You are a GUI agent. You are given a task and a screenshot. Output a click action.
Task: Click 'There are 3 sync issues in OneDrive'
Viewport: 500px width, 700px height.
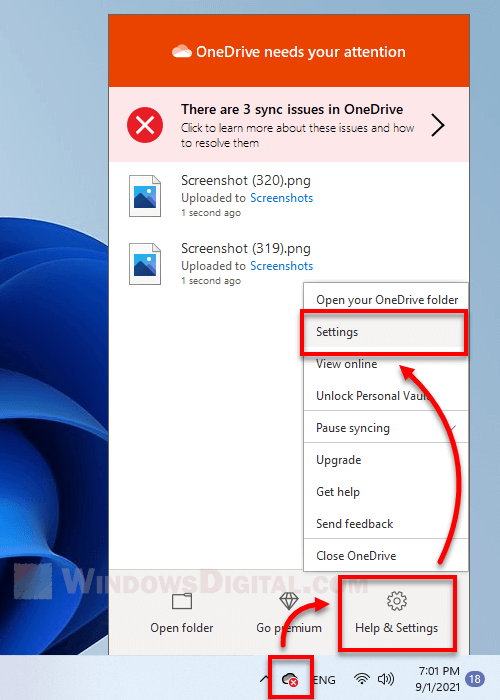(292, 109)
